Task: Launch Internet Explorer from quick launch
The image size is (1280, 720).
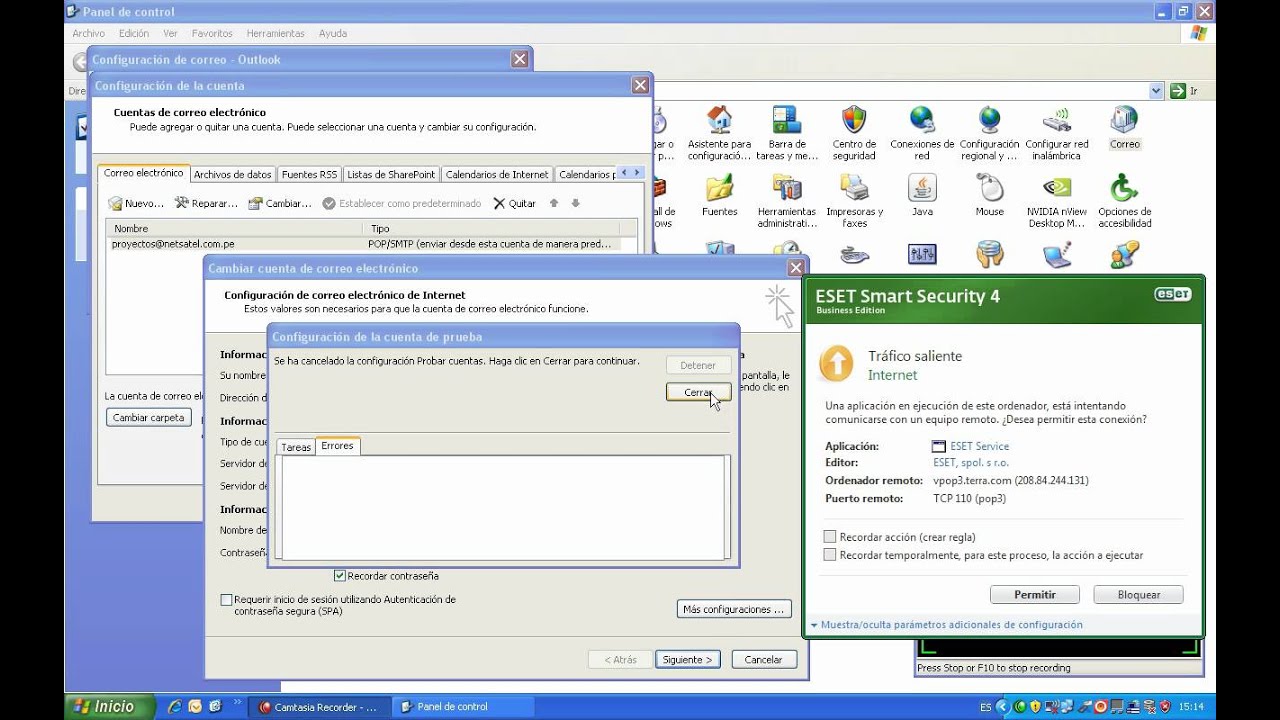Action: (x=175, y=706)
